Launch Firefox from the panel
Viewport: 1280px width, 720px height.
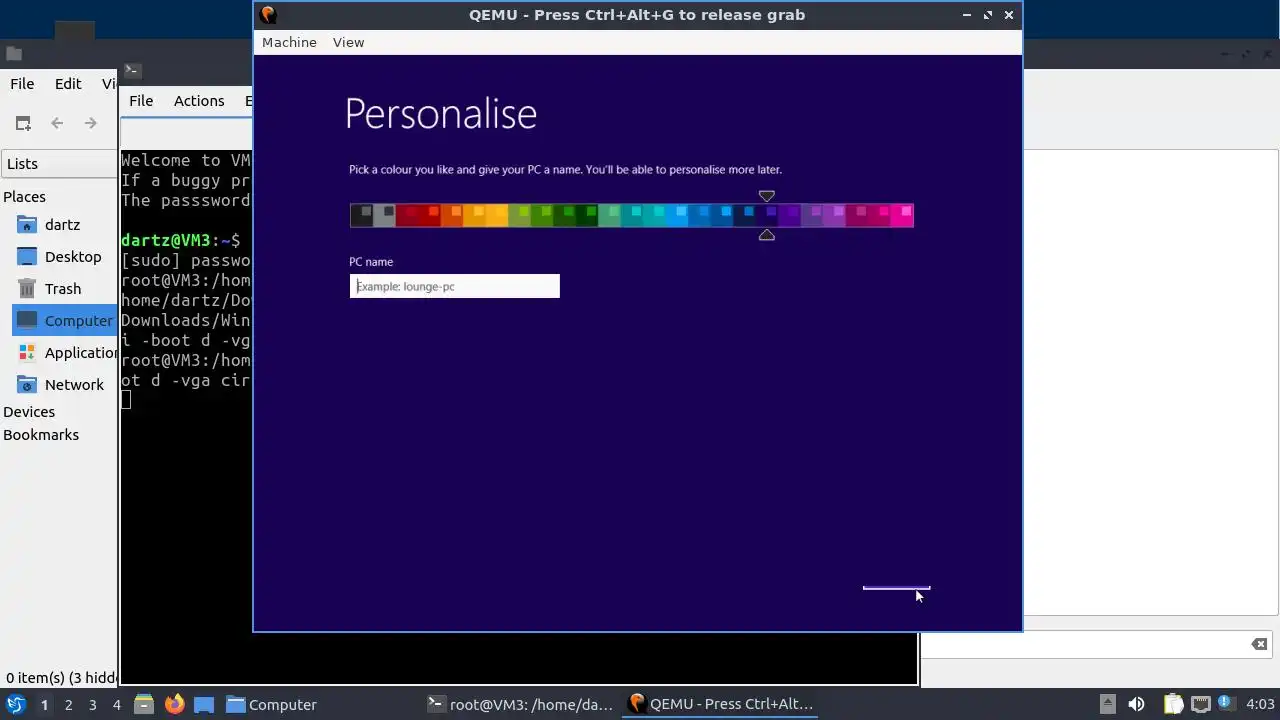point(174,704)
